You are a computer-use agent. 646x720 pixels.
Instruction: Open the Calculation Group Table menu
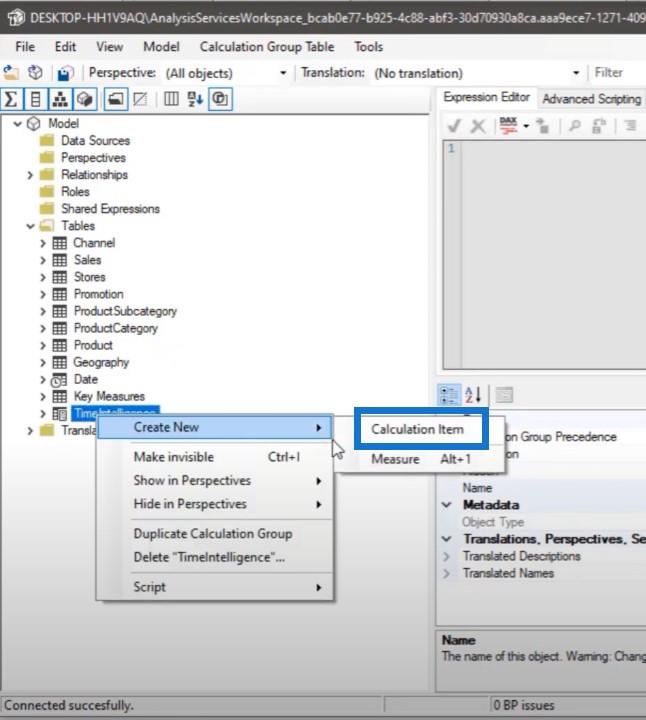[x=267, y=47]
